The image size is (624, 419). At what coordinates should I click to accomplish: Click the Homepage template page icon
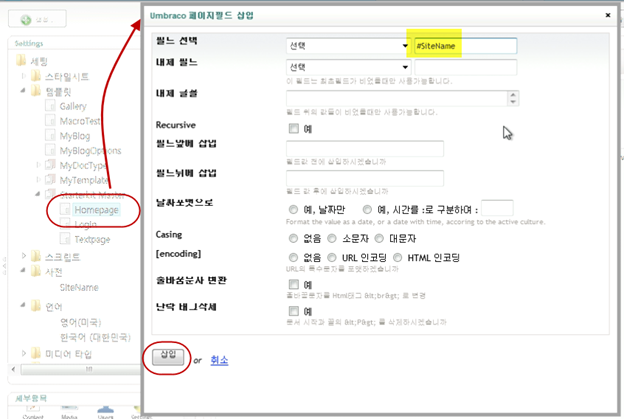point(65,209)
